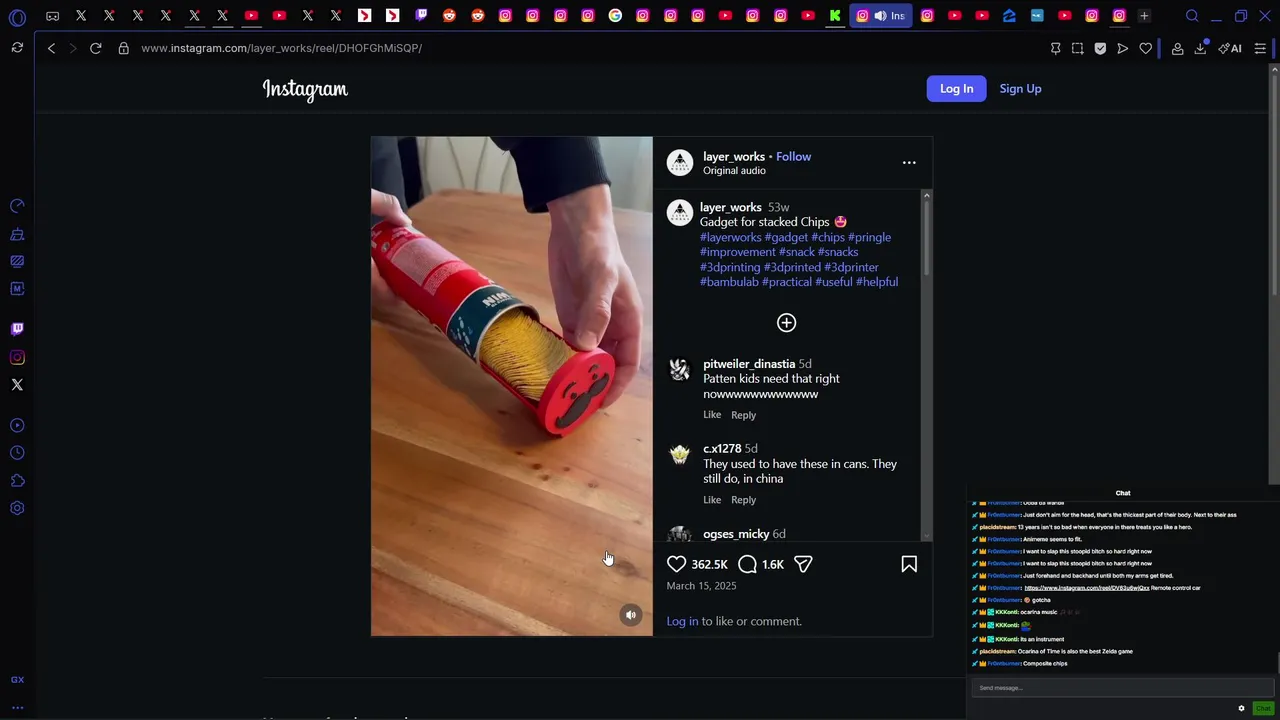The width and height of the screenshot is (1280, 720).
Task: Follow the layer_works account
Action: pos(793,157)
